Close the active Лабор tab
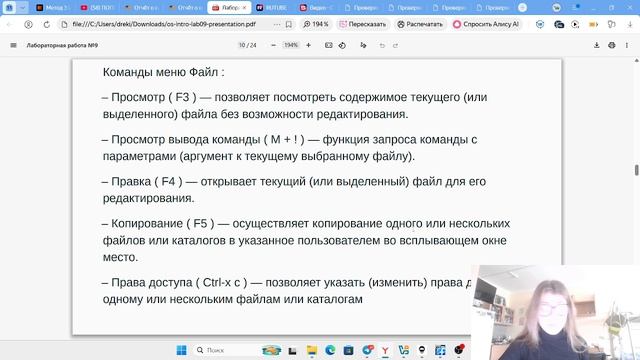640x360 pixels. pos(244,8)
